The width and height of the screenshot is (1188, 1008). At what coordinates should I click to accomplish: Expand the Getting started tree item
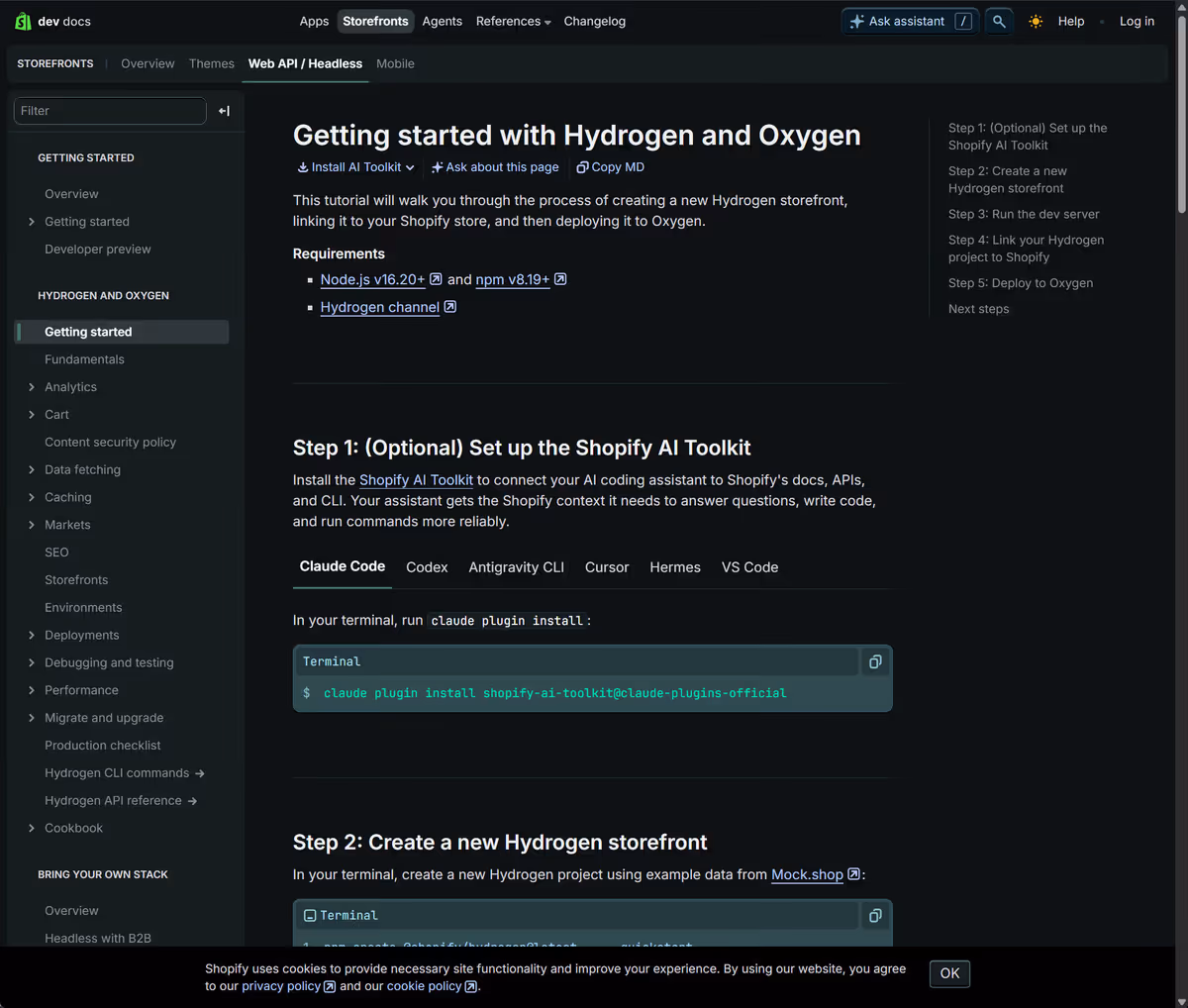click(32, 222)
